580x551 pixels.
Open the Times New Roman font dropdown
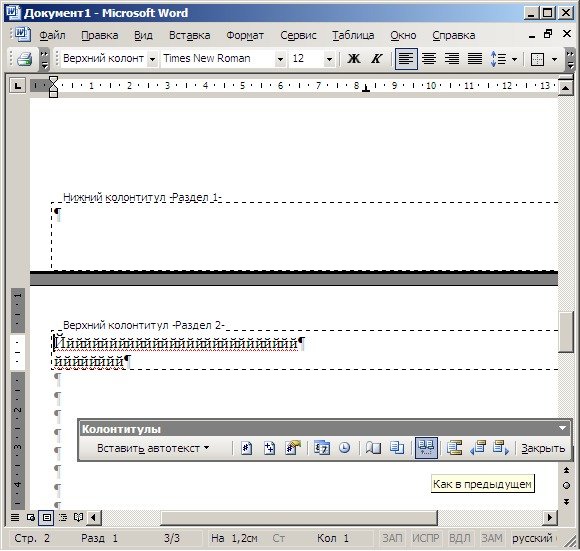coord(280,59)
